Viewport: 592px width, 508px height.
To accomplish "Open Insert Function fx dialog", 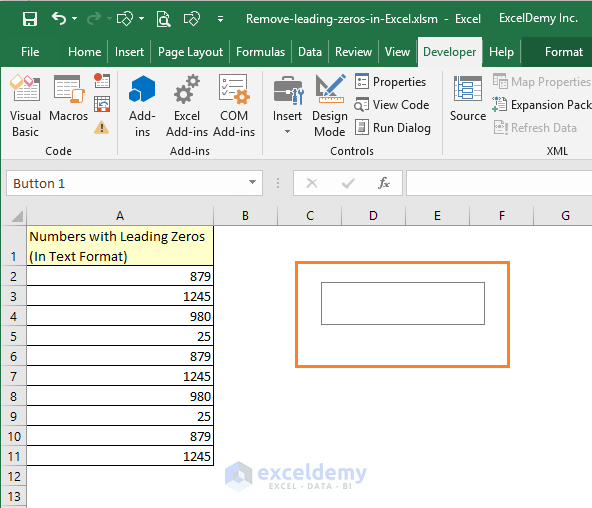I will (x=384, y=183).
